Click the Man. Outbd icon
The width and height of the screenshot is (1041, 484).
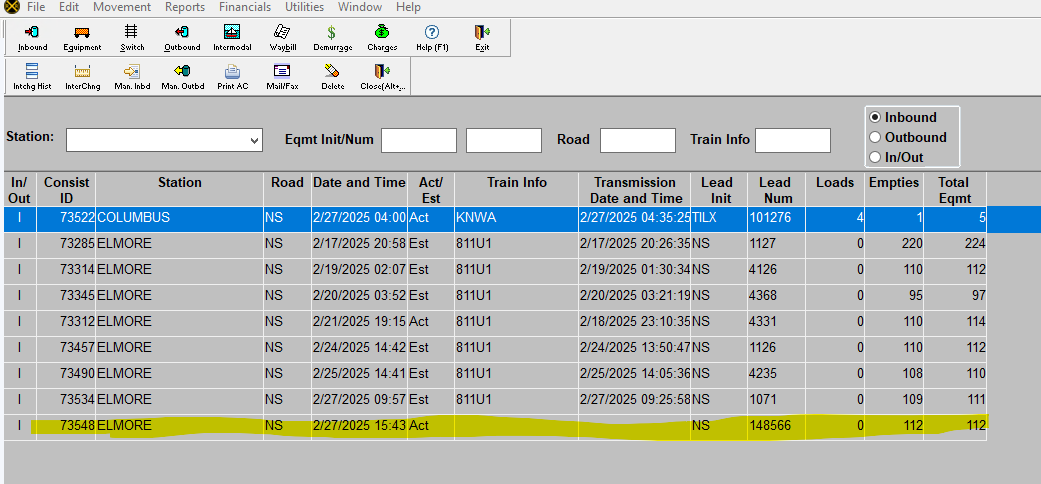coord(182,76)
